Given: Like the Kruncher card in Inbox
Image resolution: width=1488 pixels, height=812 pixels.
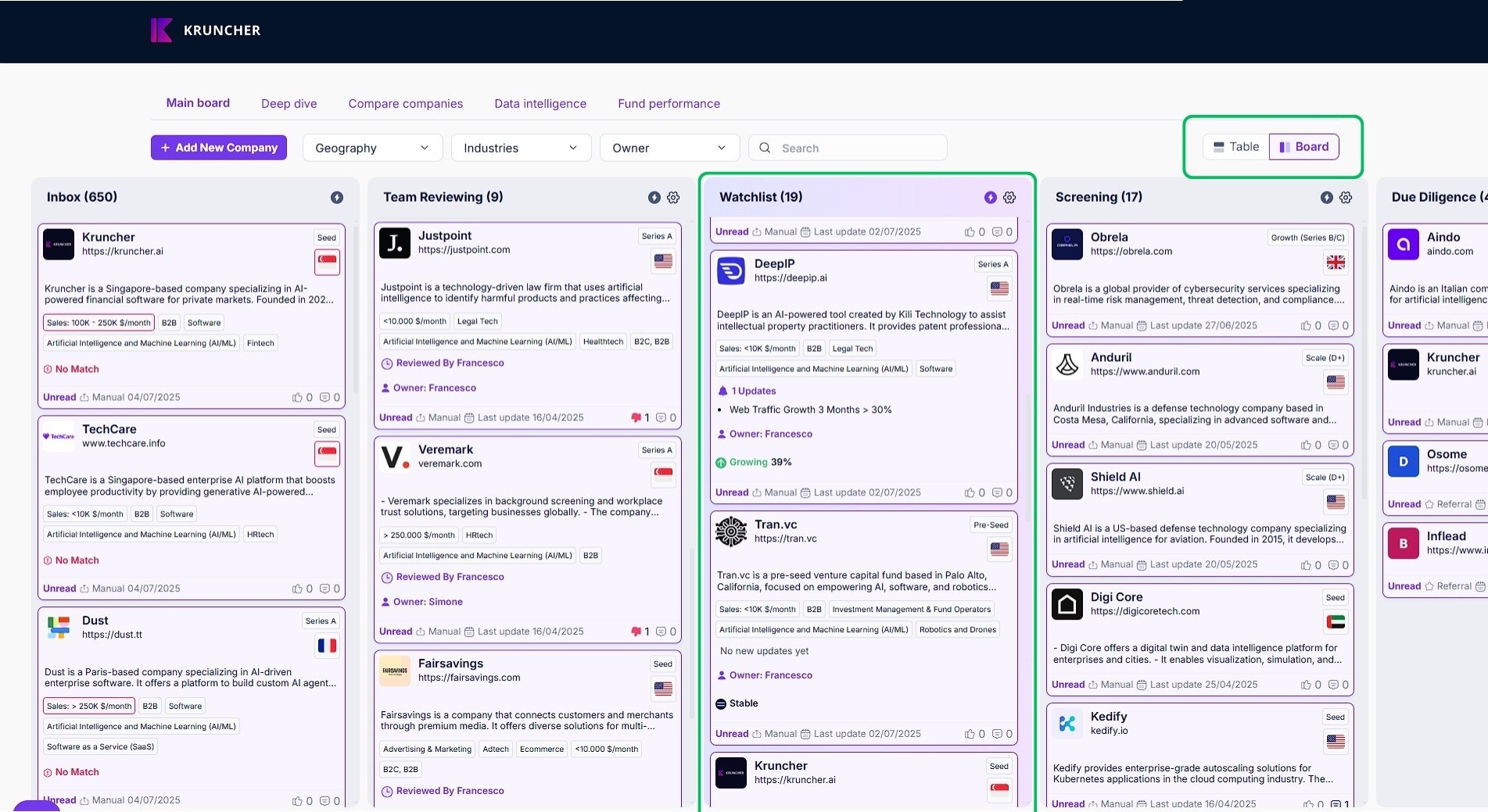Looking at the screenshot, I should (297, 398).
